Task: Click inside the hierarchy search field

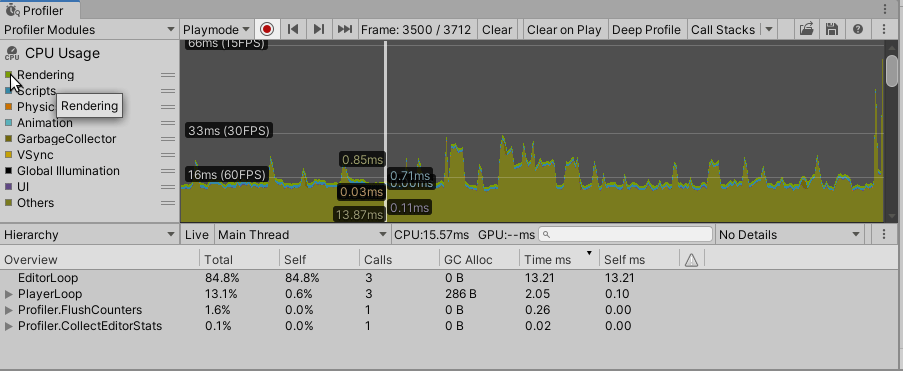Action: (625, 234)
